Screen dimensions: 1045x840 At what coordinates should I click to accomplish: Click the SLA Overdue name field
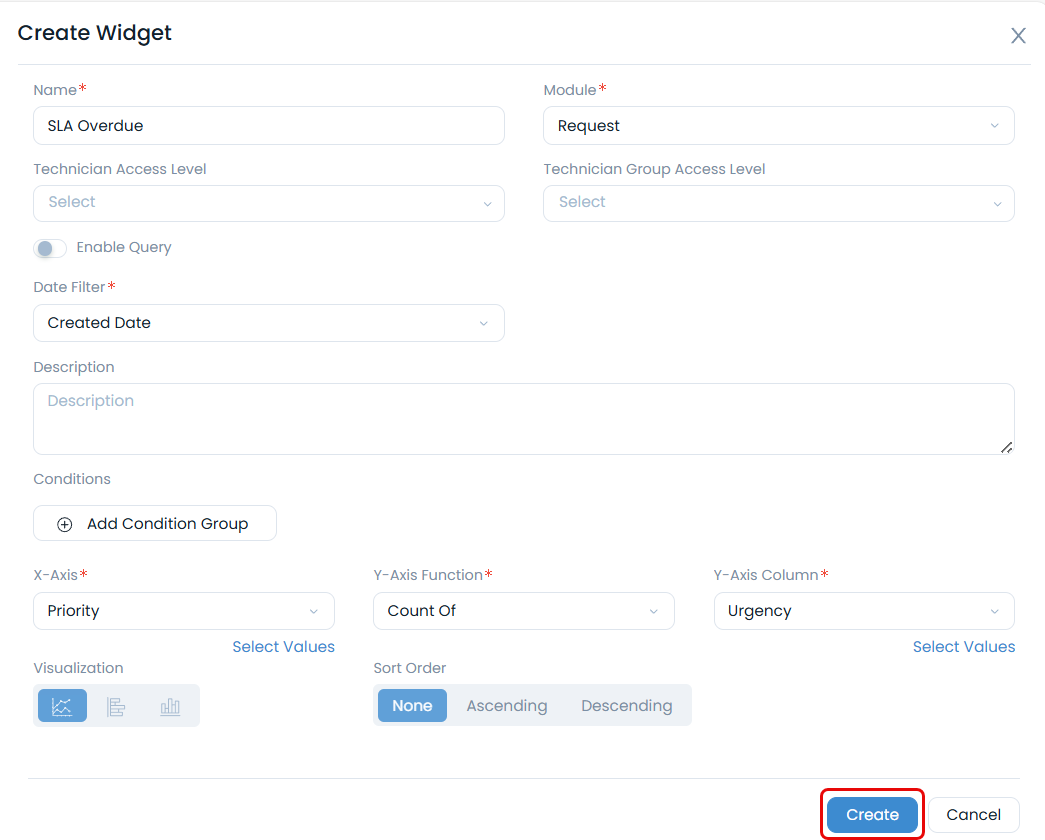click(269, 125)
